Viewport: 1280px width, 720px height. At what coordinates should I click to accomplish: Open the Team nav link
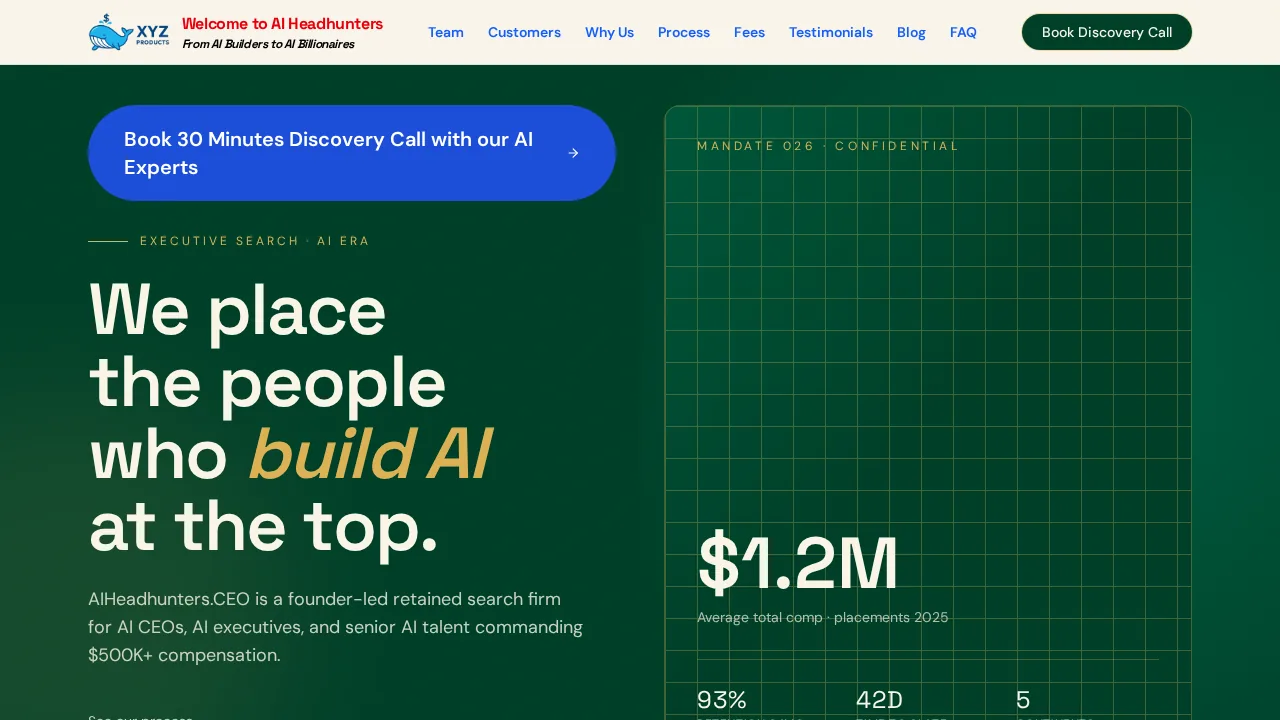(x=446, y=32)
